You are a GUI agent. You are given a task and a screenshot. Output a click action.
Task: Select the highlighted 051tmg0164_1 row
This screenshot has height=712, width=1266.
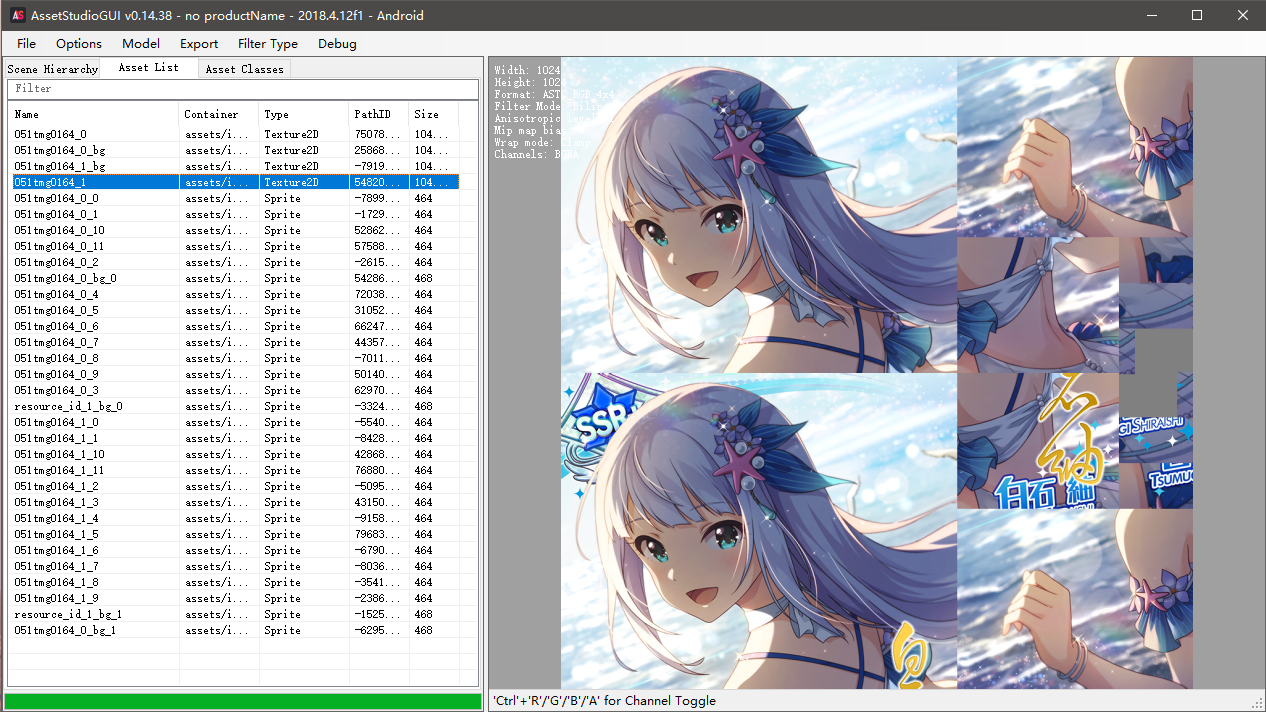(x=235, y=182)
